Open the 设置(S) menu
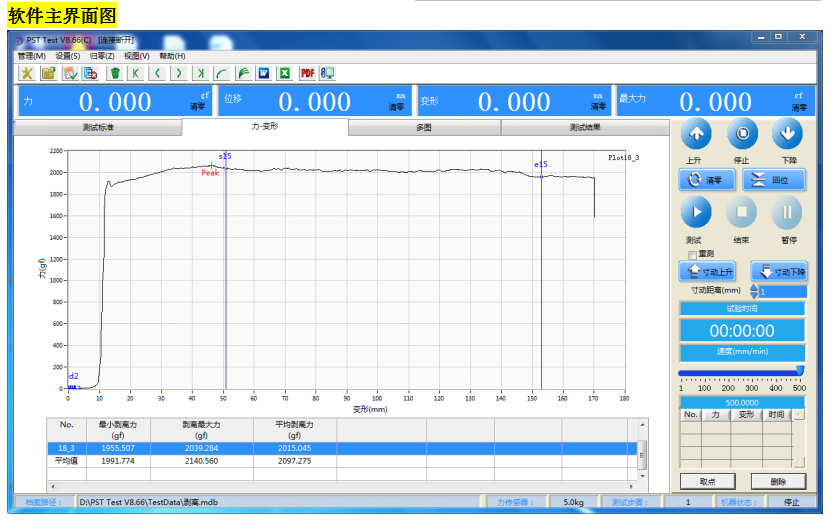Image resolution: width=833 pixels, height=520 pixels. point(68,56)
